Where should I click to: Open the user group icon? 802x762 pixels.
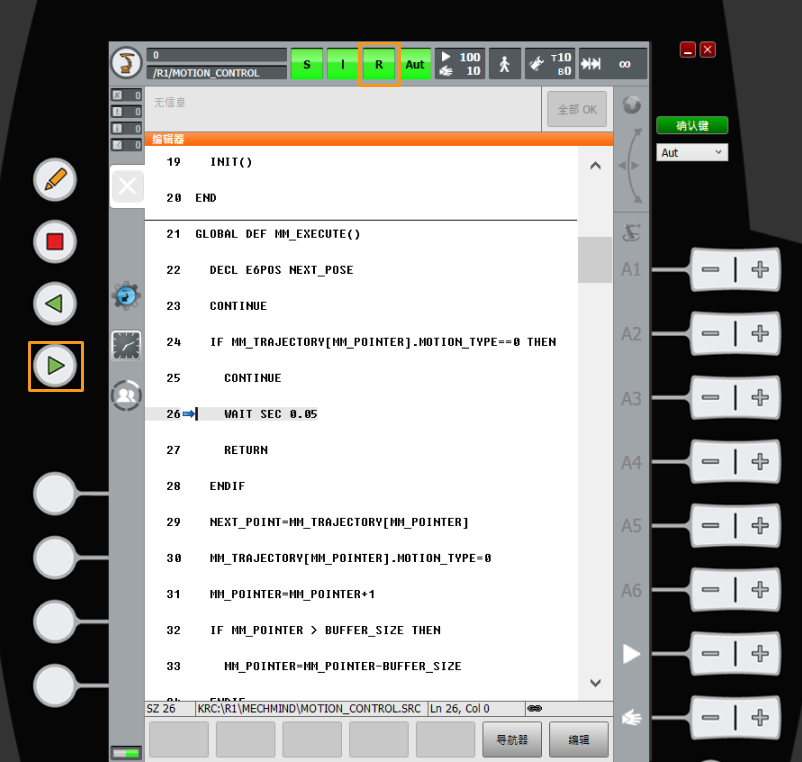tap(126, 395)
